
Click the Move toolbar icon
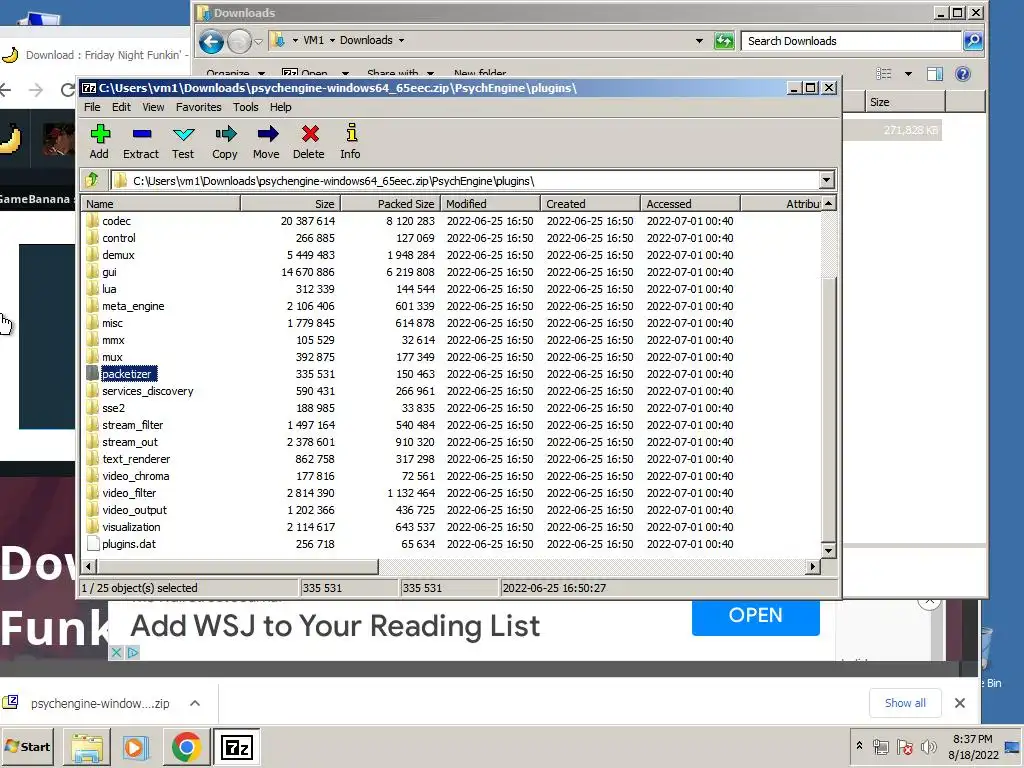[x=267, y=135]
